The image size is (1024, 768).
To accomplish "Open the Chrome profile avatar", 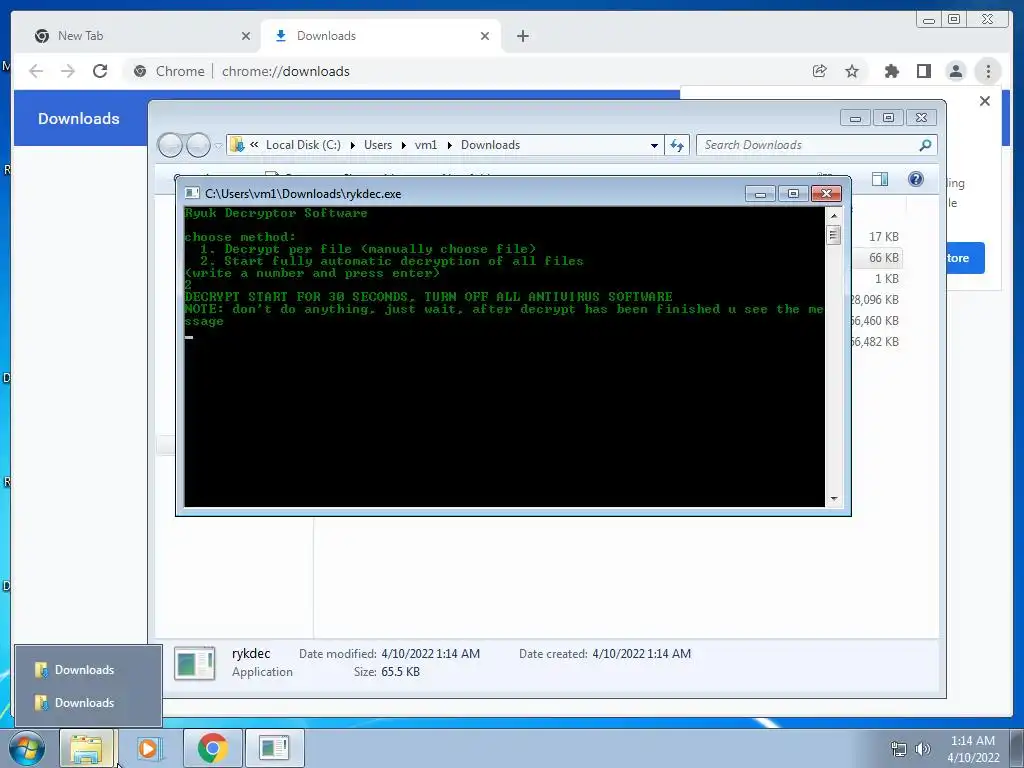I will click(x=955, y=71).
